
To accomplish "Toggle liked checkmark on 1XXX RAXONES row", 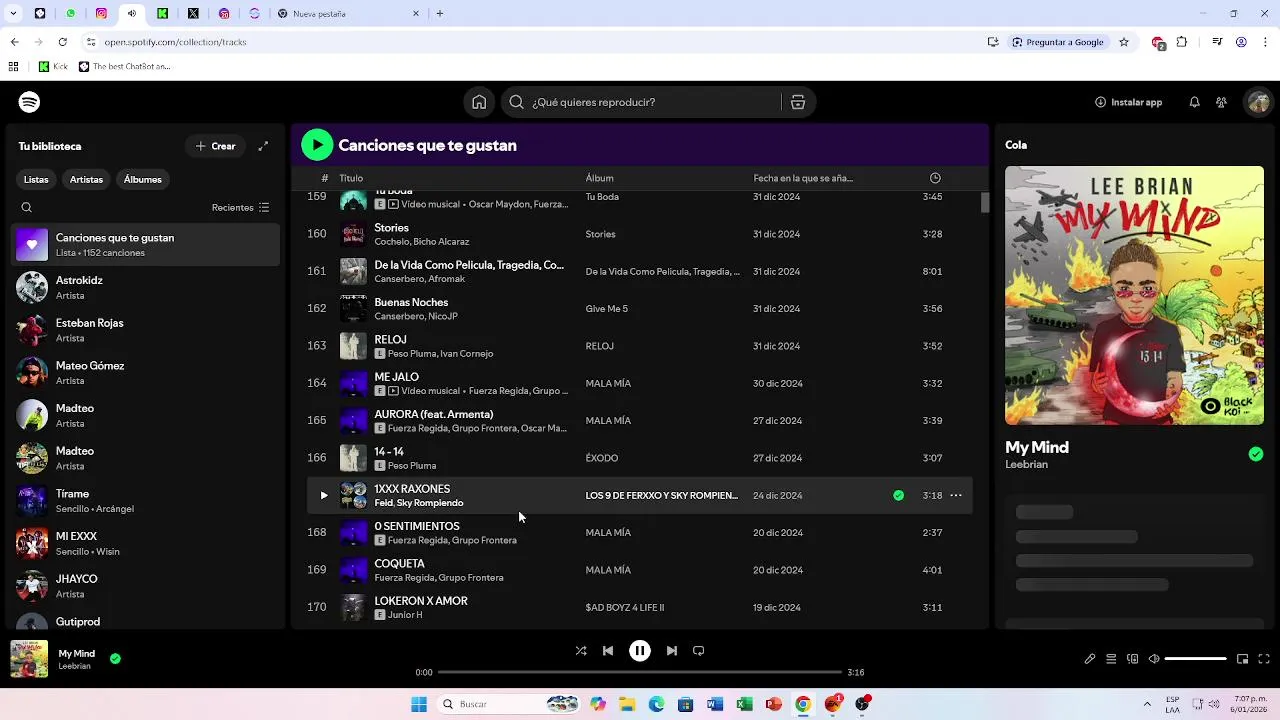I will click(898, 495).
